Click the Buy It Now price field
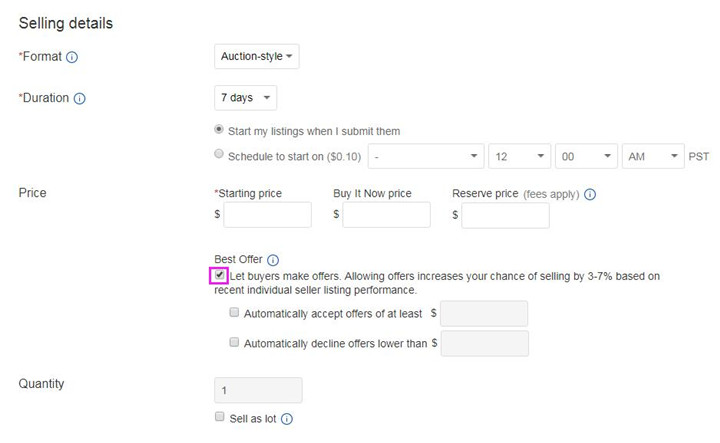The width and height of the screenshot is (720, 443). coord(386,214)
